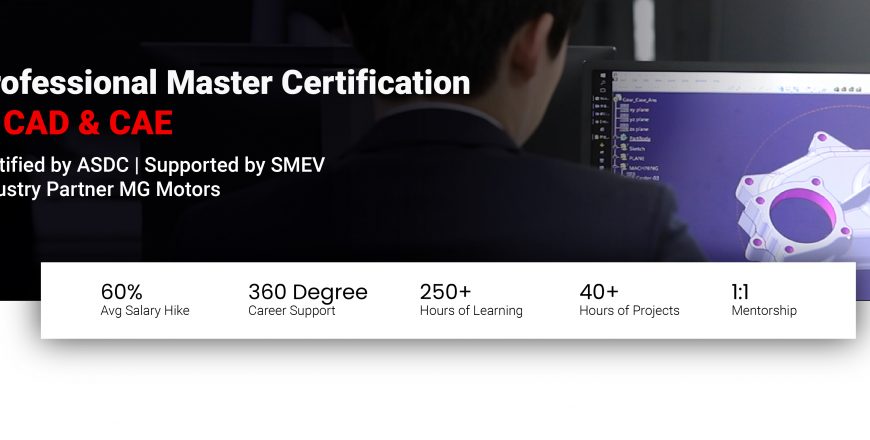
Task: Click the view-mode icons group in CAD toolbar
Action: tap(847, 89)
